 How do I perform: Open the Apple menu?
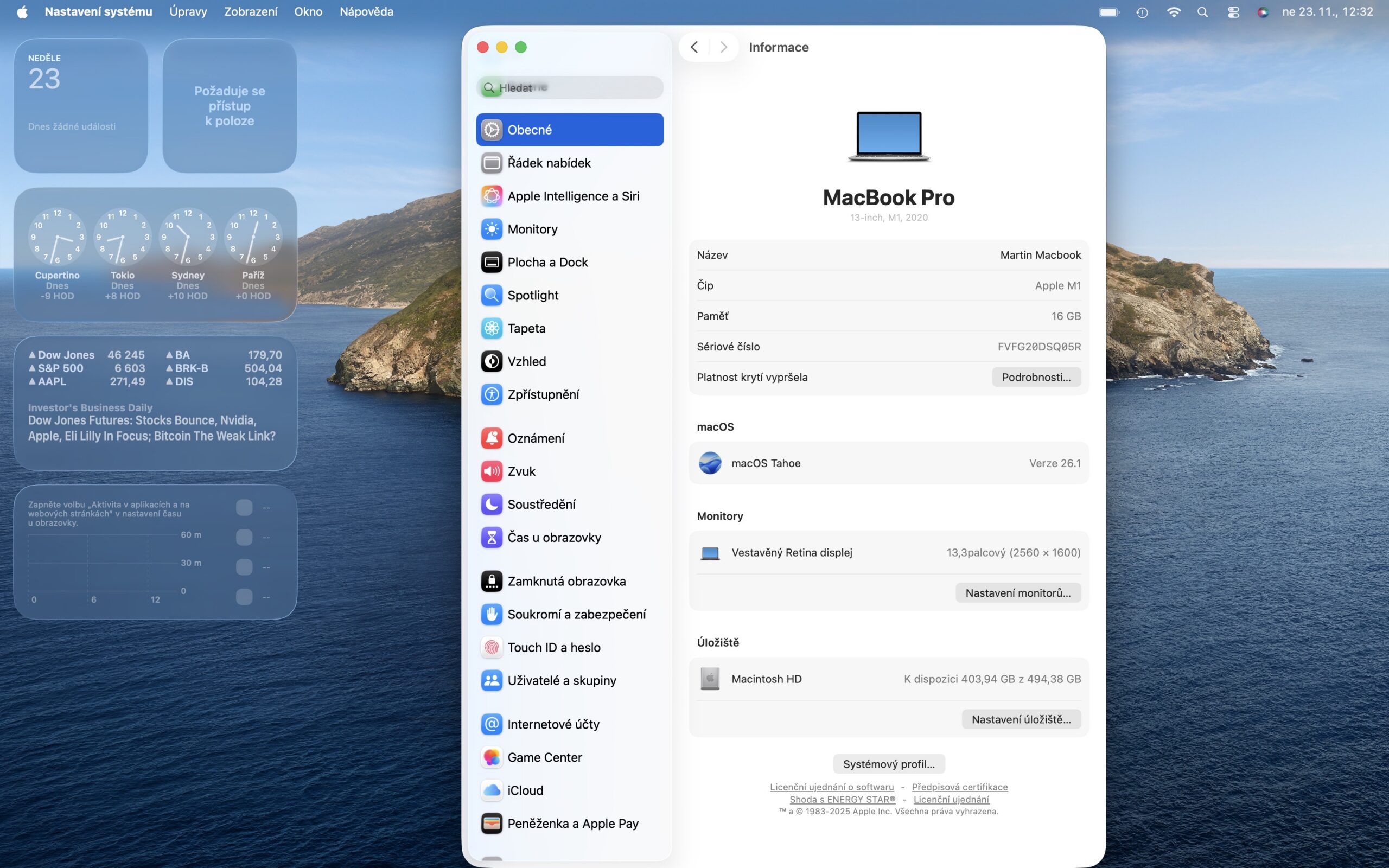click(x=22, y=12)
